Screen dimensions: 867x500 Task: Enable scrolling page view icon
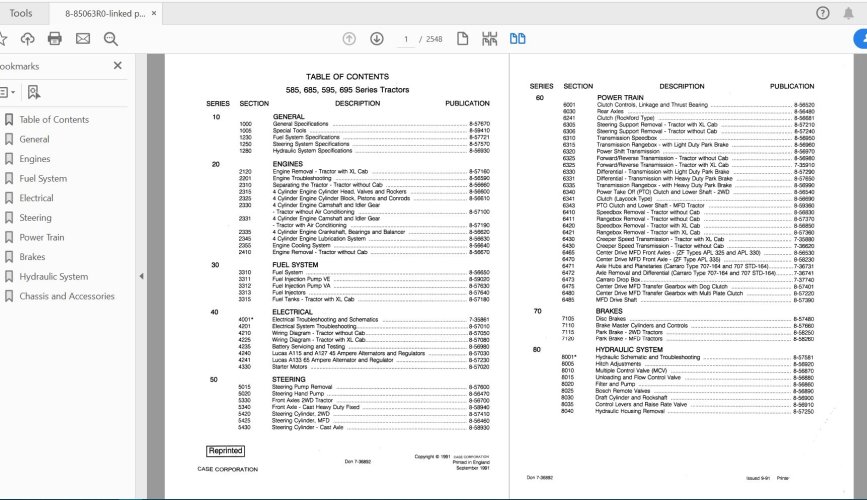click(x=489, y=39)
